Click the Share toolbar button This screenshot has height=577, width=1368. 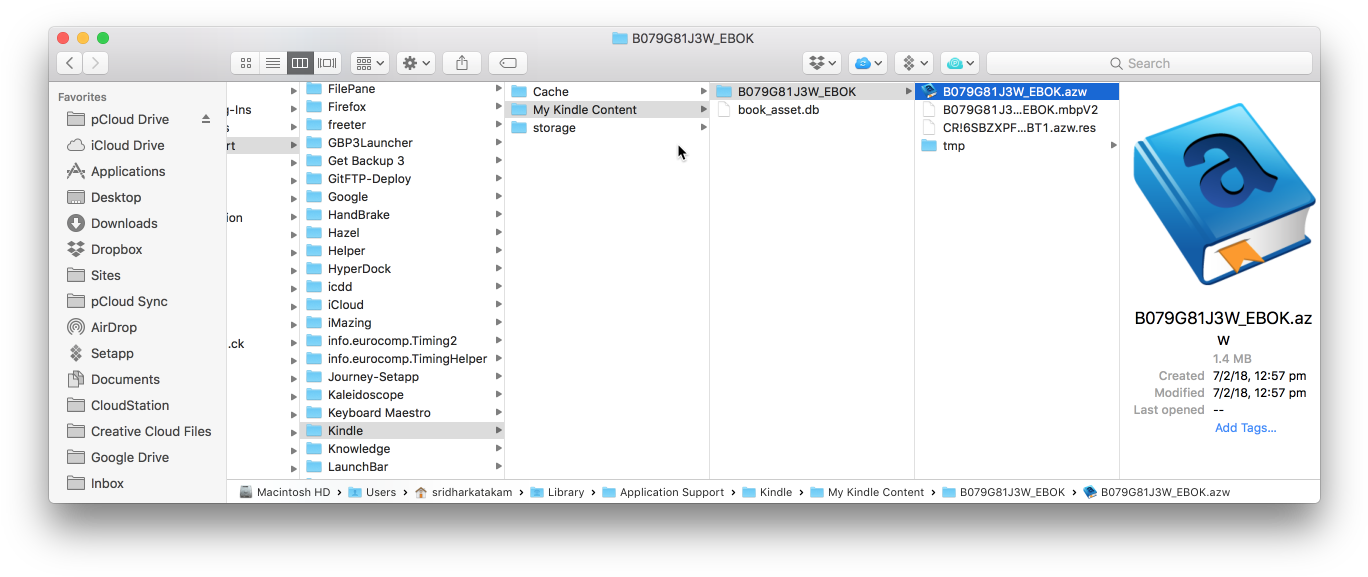tap(461, 63)
